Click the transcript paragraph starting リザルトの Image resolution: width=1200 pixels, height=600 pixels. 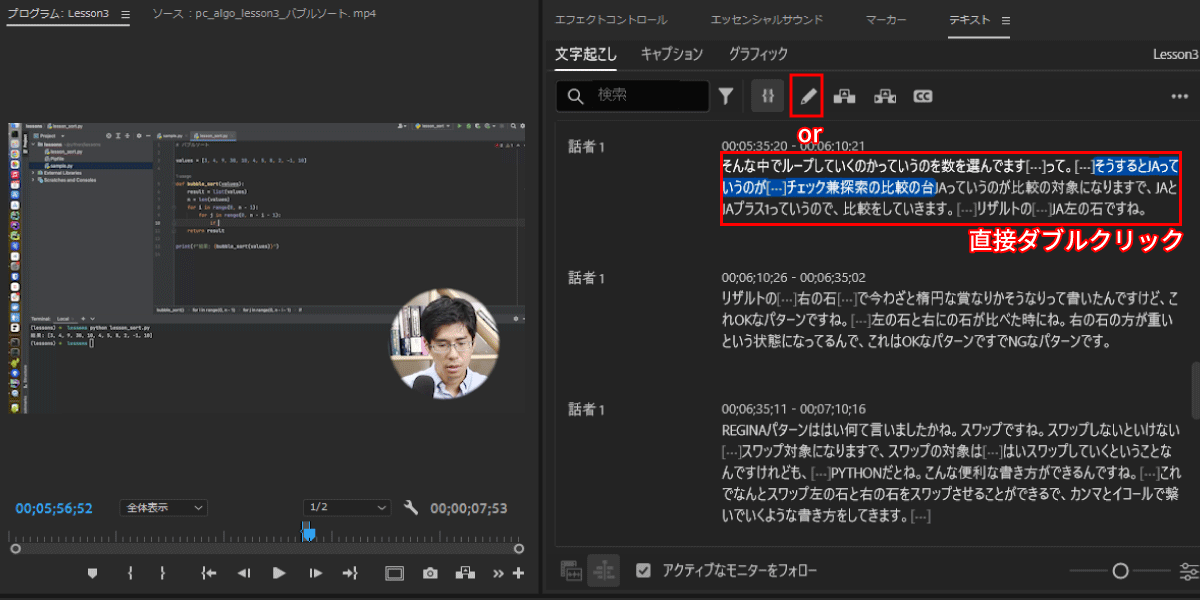pyautogui.click(x=950, y=320)
